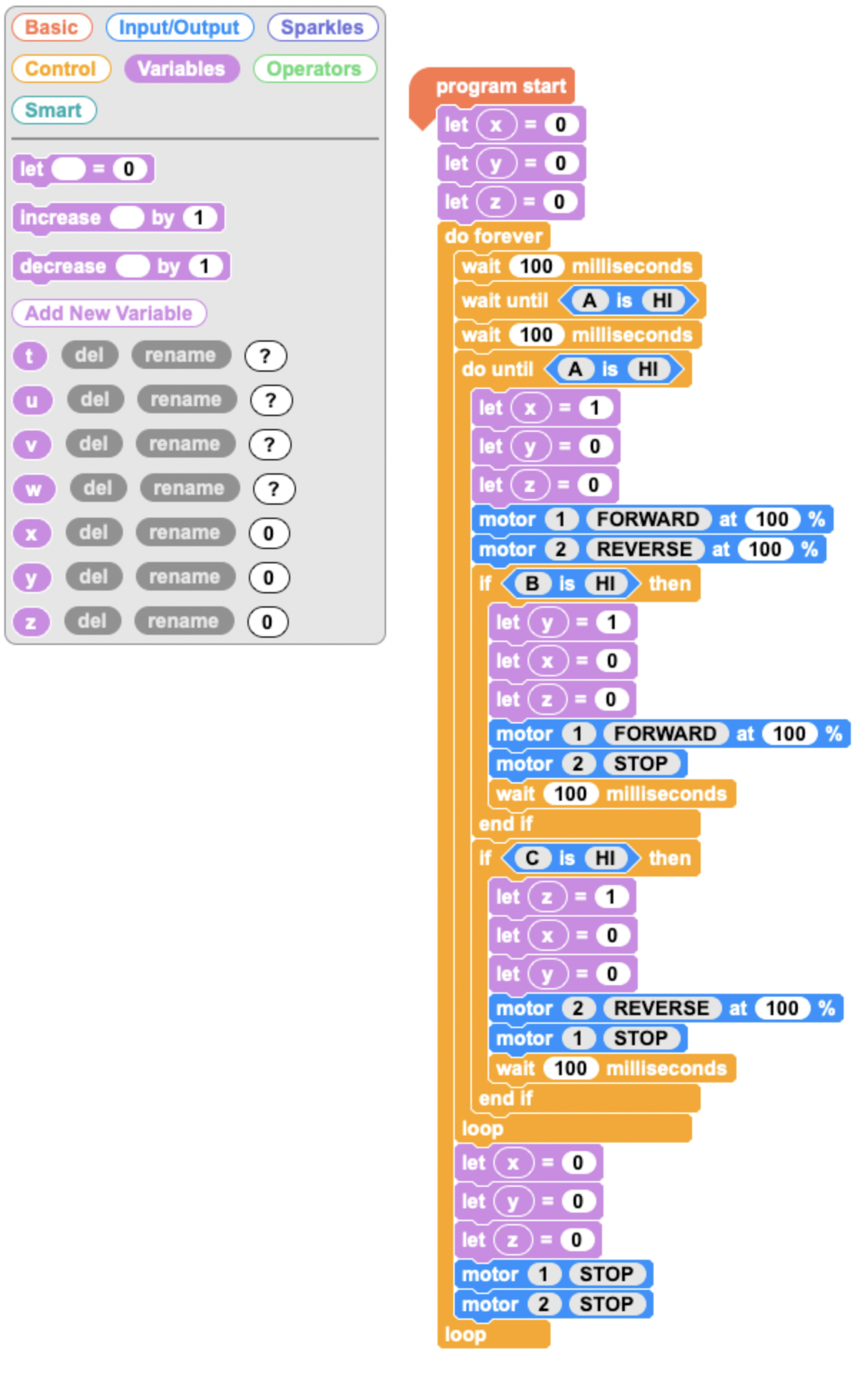Click the palette let block's empty variable slot
868x1377 pixels.
(69, 169)
